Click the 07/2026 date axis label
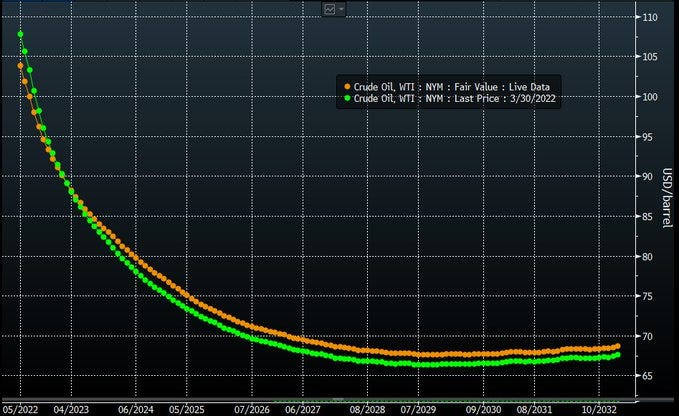679x416 pixels. coord(252,410)
